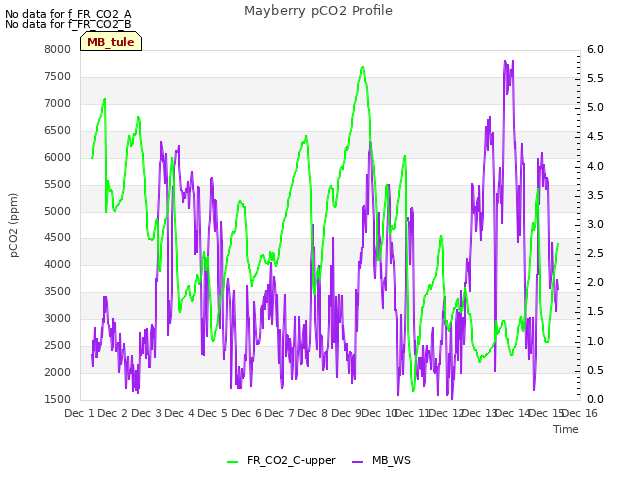Image resolution: width=640 pixels, height=480 pixels.
Task: Click the 5500 left-axis value
Action: [x=58, y=184]
